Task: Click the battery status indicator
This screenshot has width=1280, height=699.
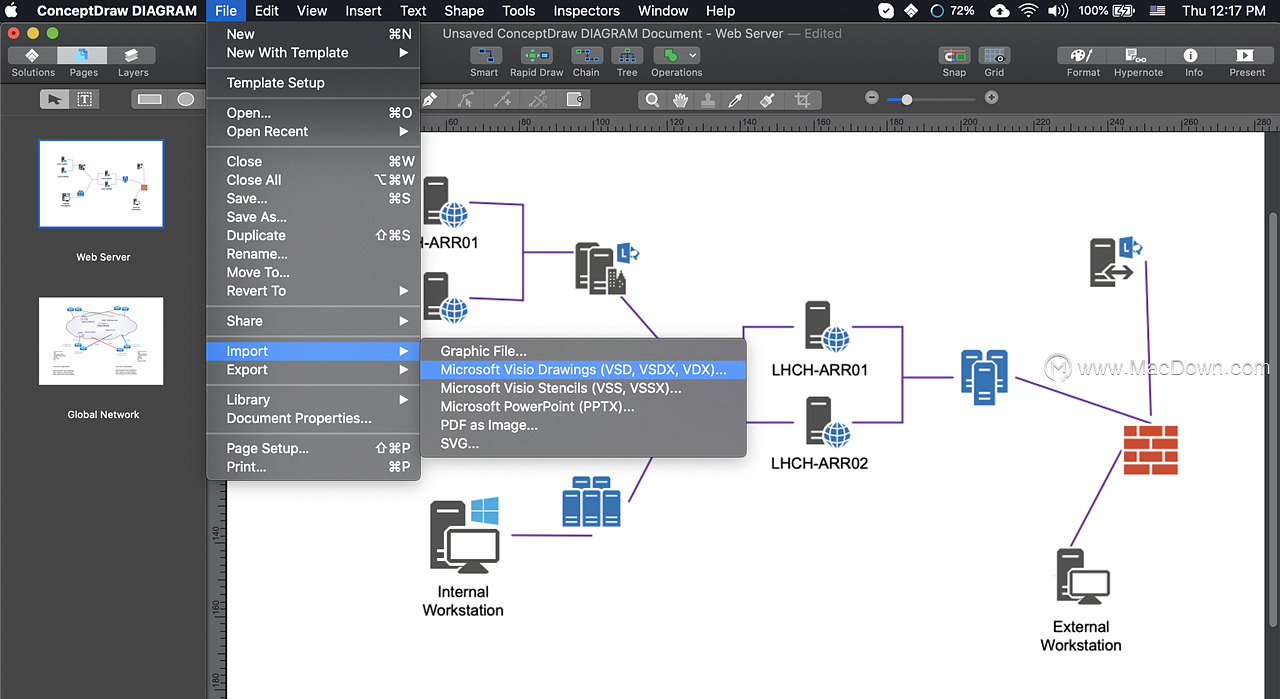Action: coord(1107,11)
